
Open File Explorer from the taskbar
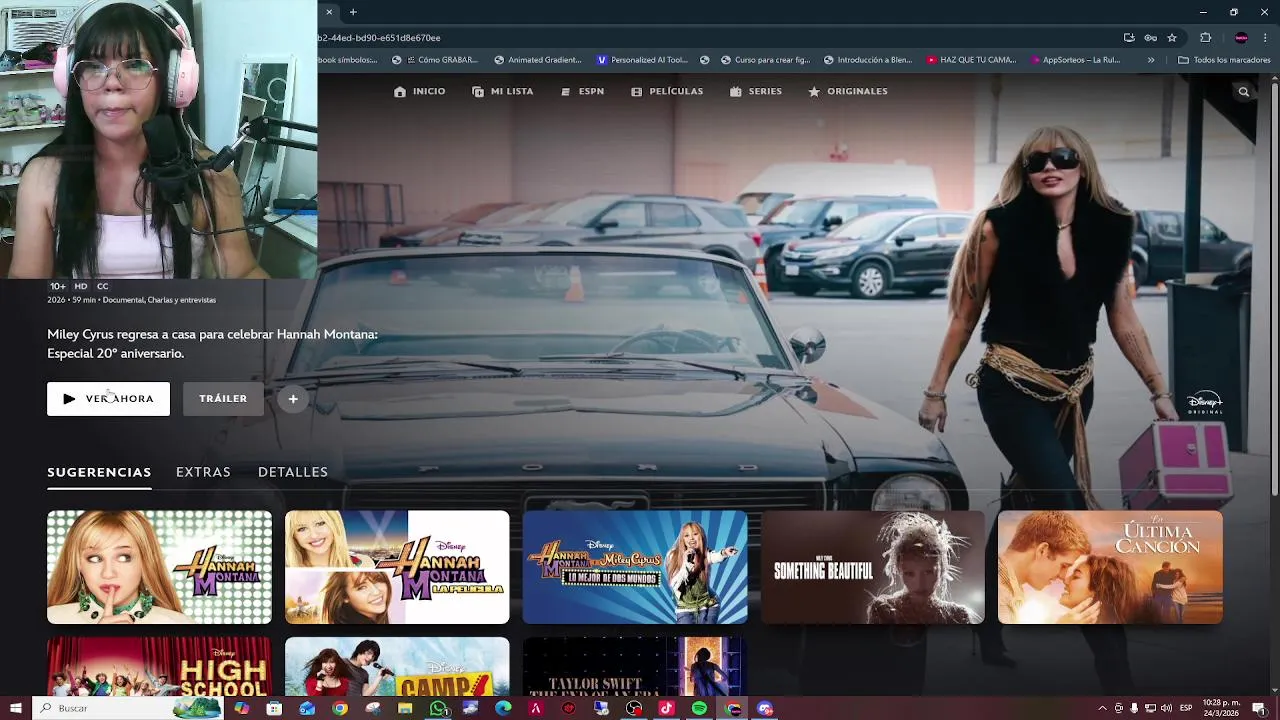(405, 708)
